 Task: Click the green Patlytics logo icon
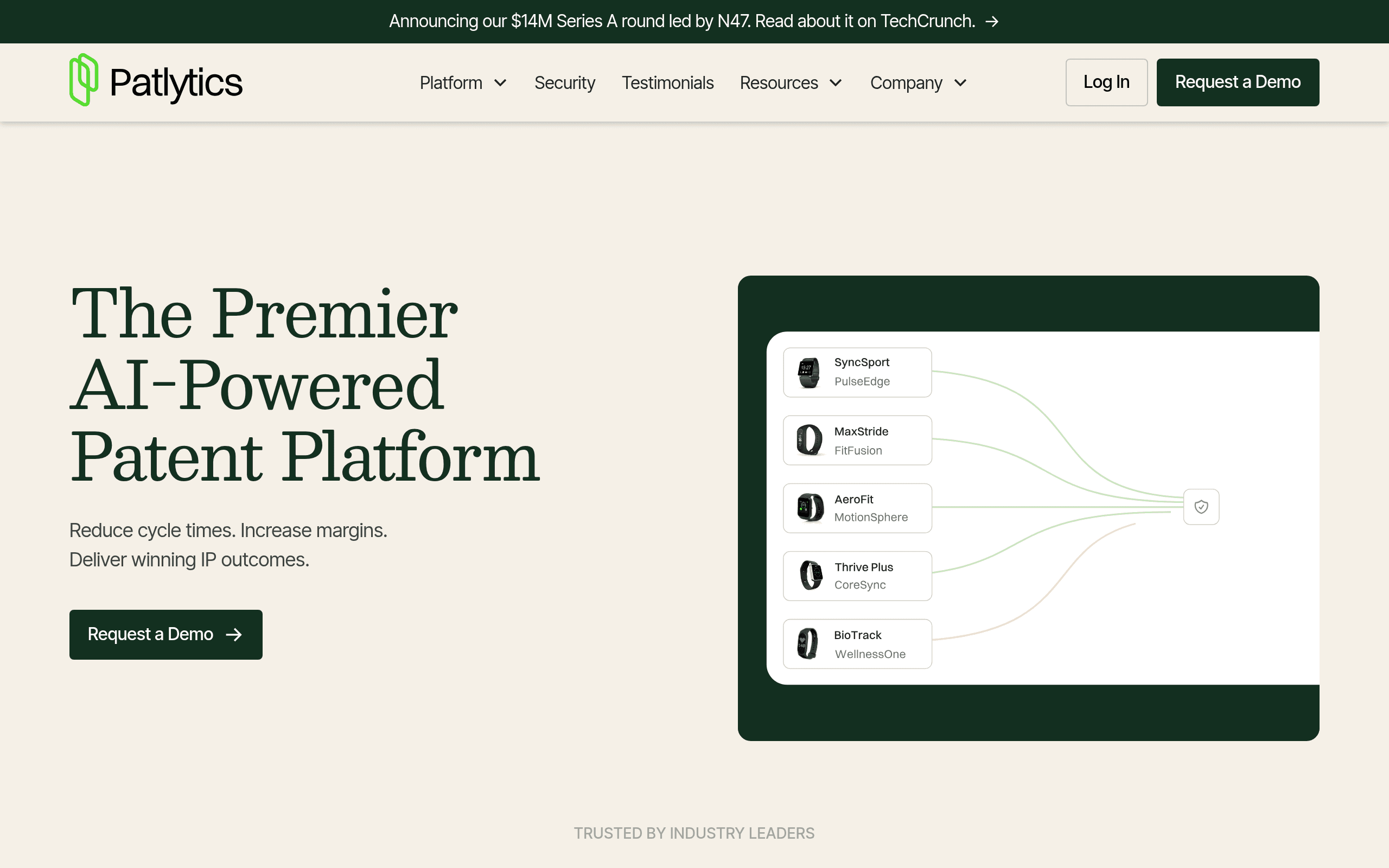coord(83,80)
